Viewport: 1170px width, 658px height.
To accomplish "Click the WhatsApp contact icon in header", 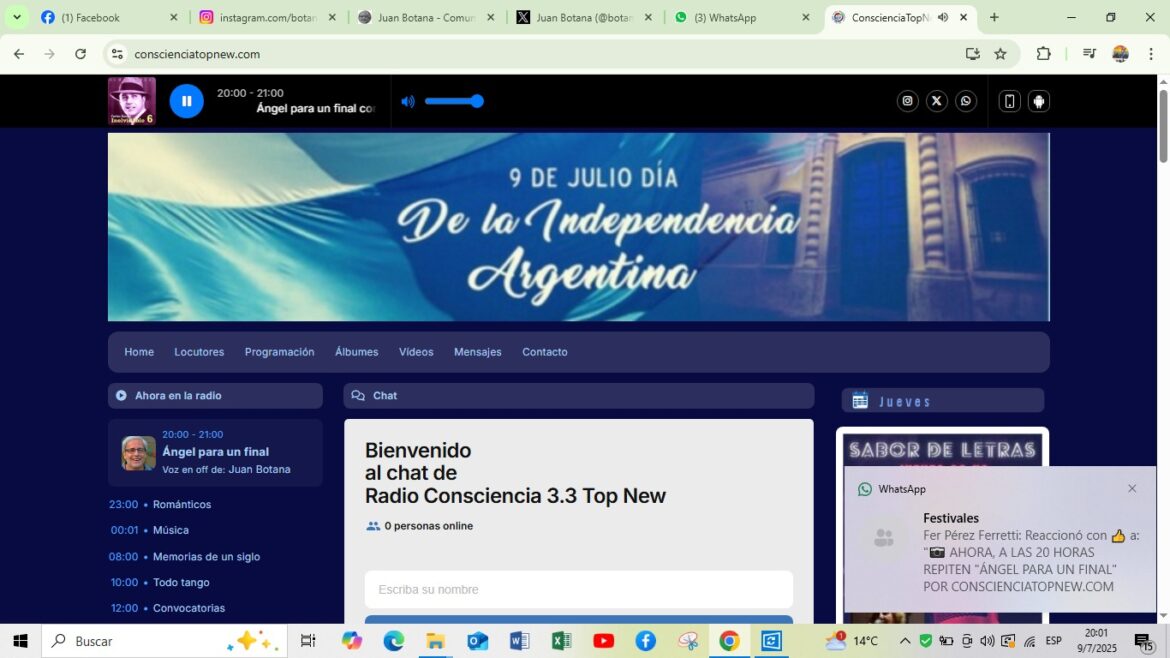I will [965, 101].
